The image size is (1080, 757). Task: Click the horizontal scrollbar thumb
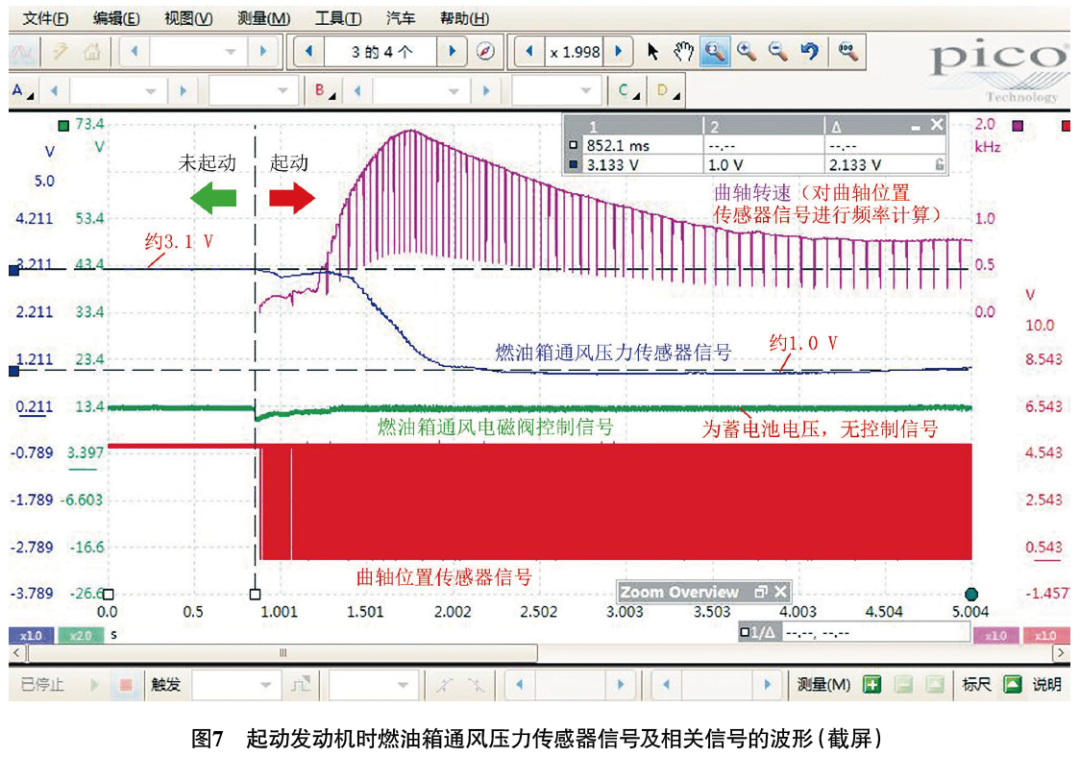click(282, 652)
